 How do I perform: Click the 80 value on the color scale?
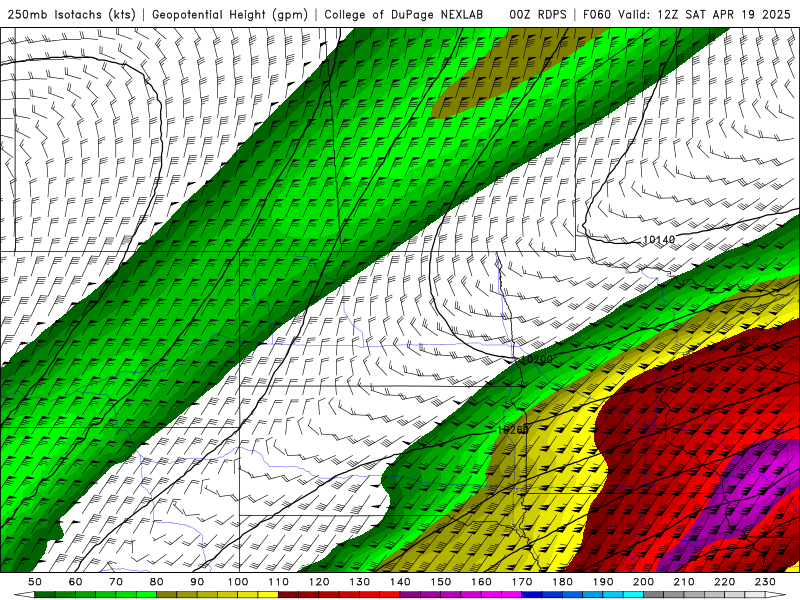coord(157,582)
